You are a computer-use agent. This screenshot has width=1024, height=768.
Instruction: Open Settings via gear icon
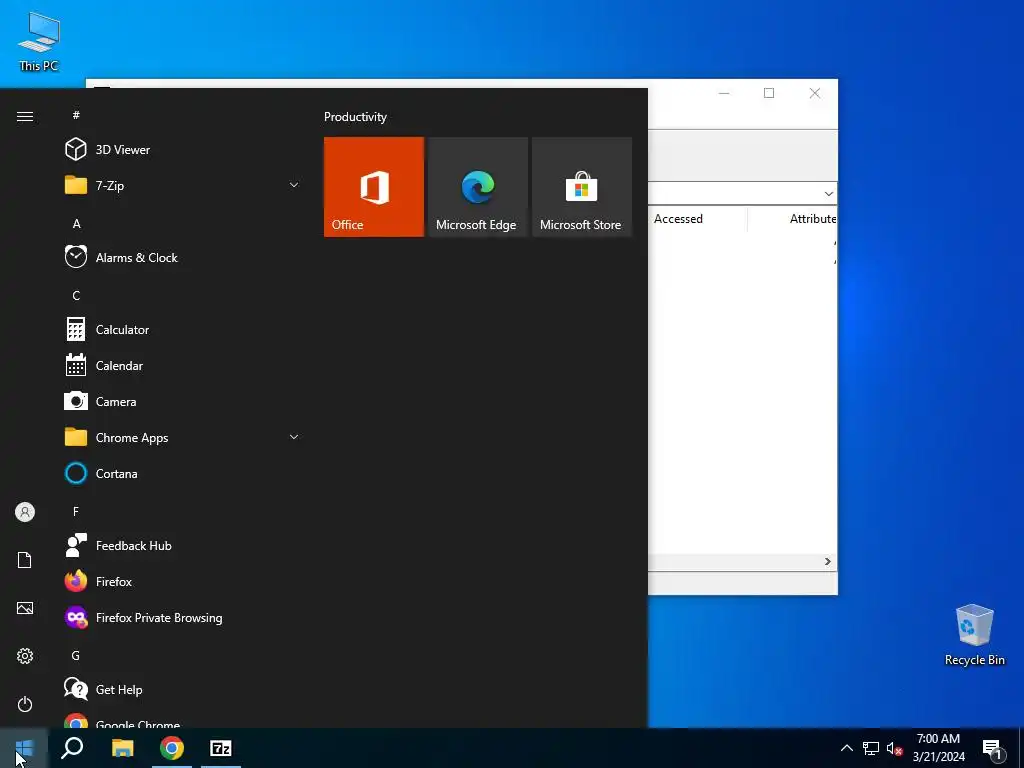(25, 656)
